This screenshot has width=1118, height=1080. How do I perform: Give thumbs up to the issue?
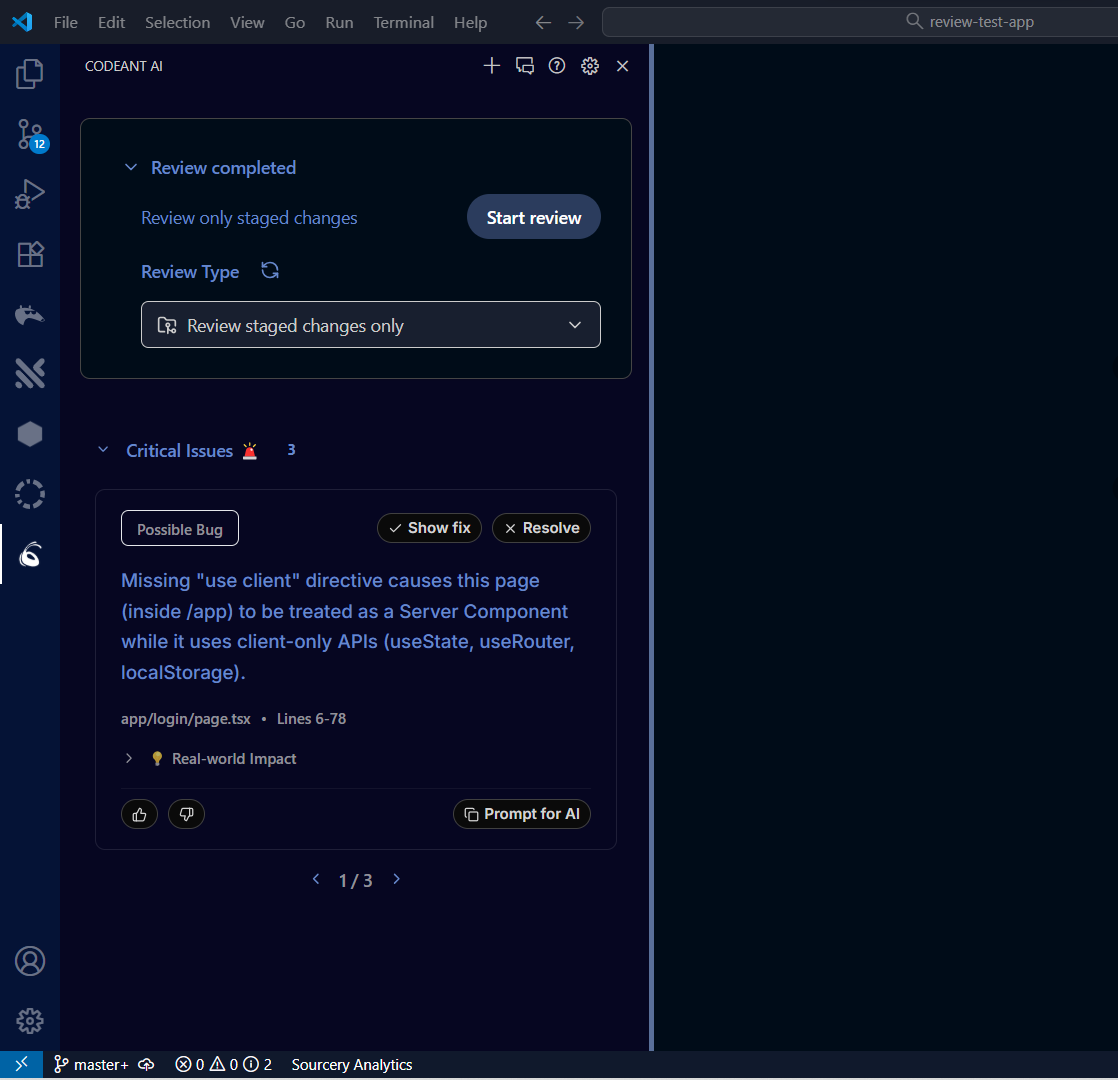(x=139, y=814)
